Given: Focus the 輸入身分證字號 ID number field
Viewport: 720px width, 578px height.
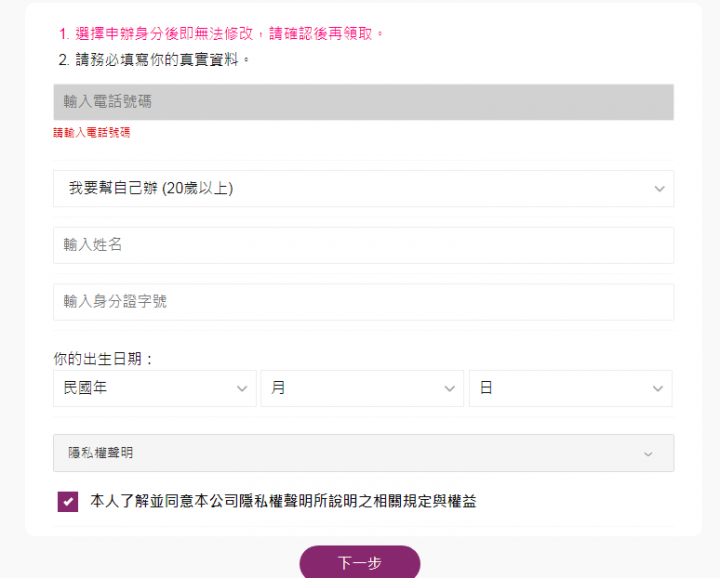Looking at the screenshot, I should (363, 302).
